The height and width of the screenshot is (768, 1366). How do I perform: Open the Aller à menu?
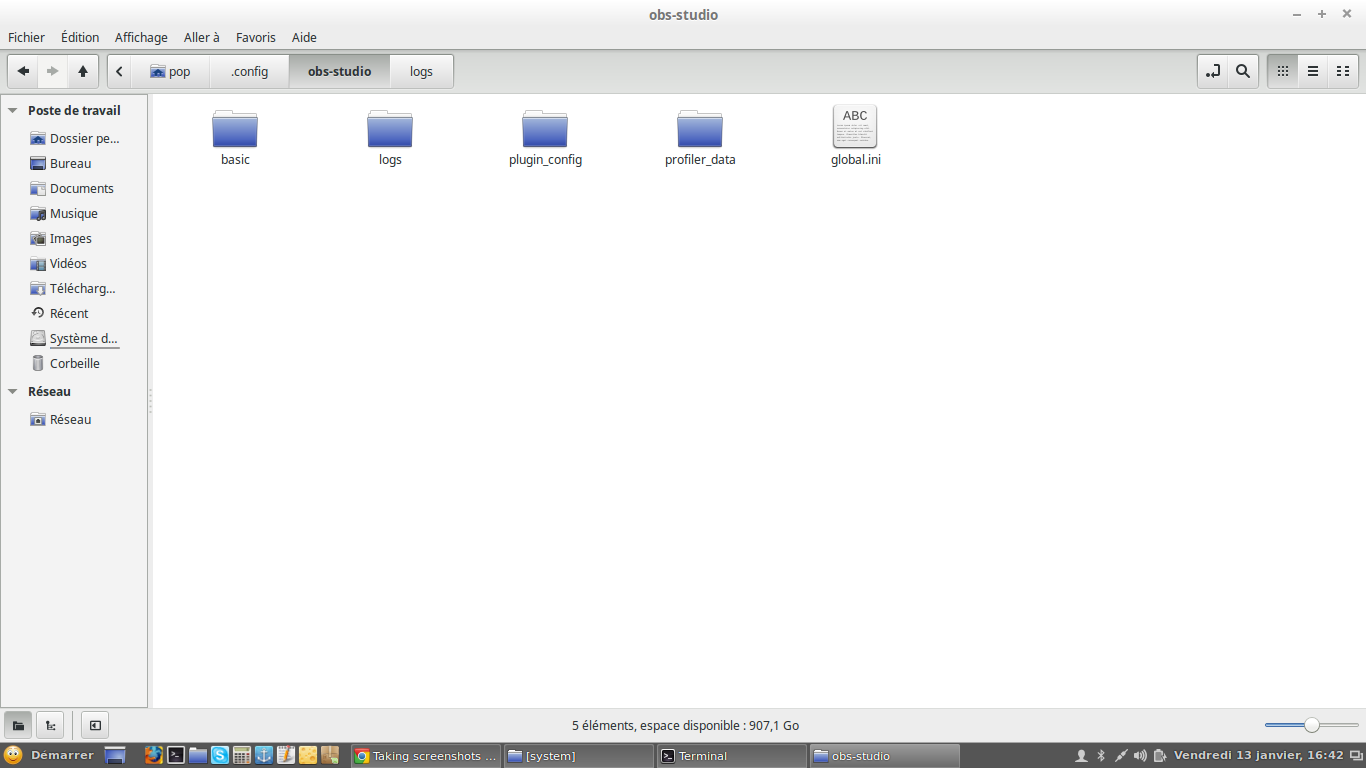click(202, 37)
